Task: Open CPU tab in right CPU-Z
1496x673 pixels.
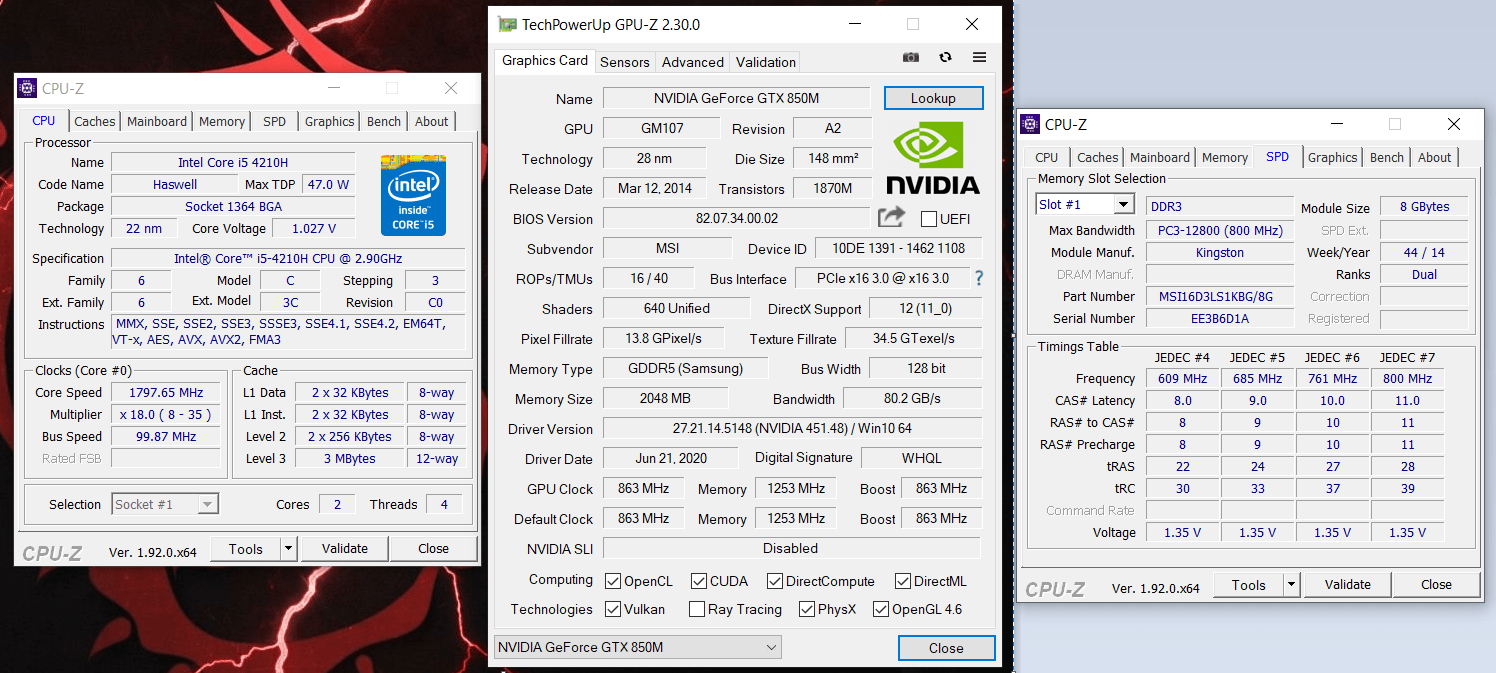Action: pos(1047,157)
